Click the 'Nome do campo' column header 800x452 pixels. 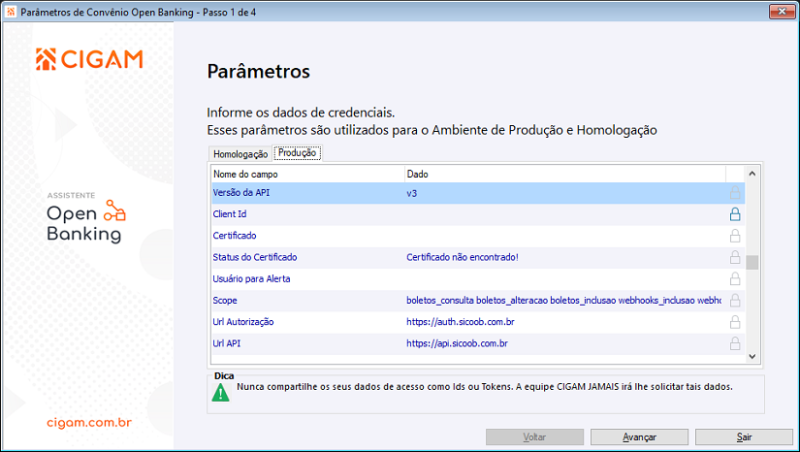[x=308, y=174]
